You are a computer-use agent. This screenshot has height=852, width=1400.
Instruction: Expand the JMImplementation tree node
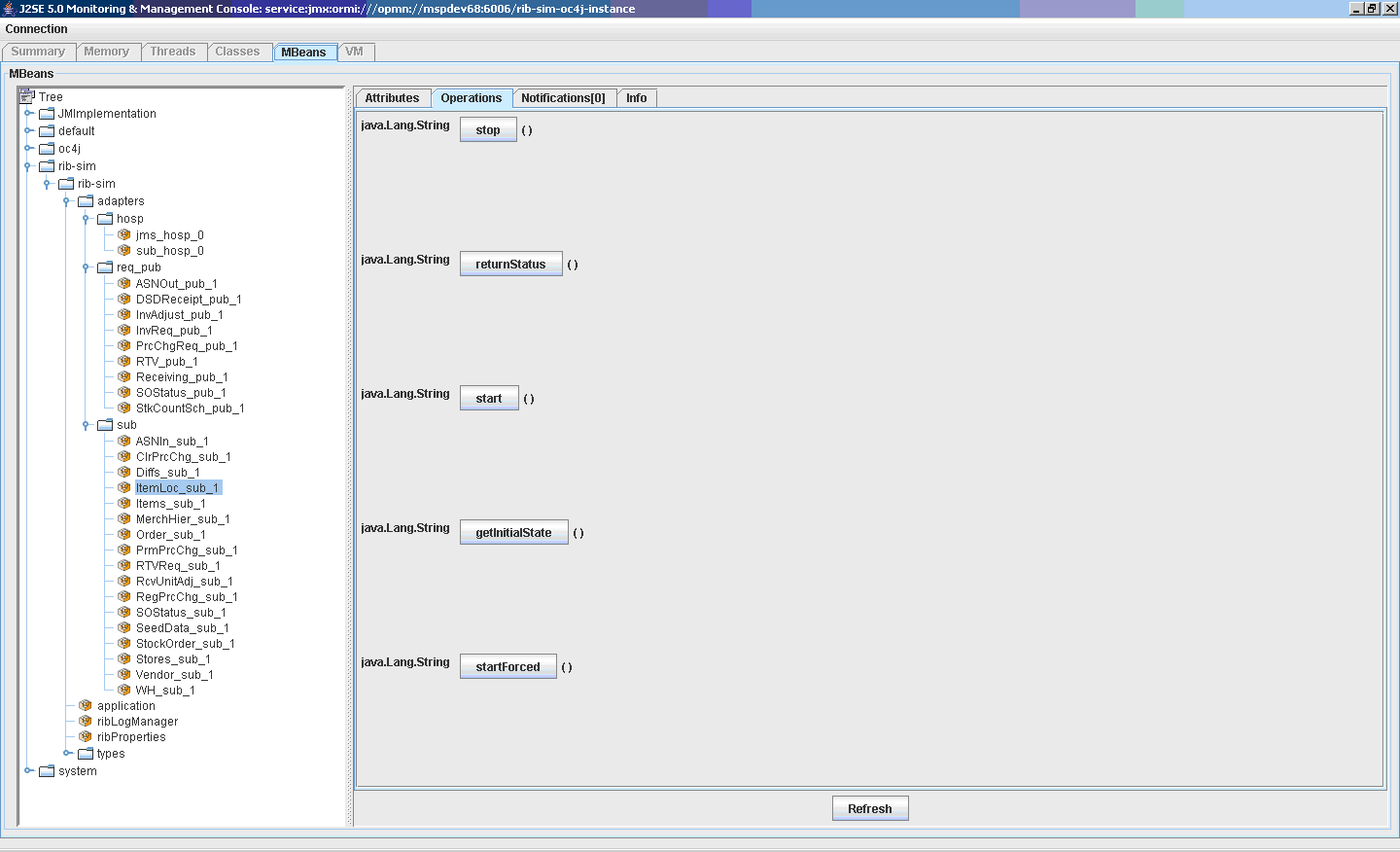pyautogui.click(x=28, y=113)
